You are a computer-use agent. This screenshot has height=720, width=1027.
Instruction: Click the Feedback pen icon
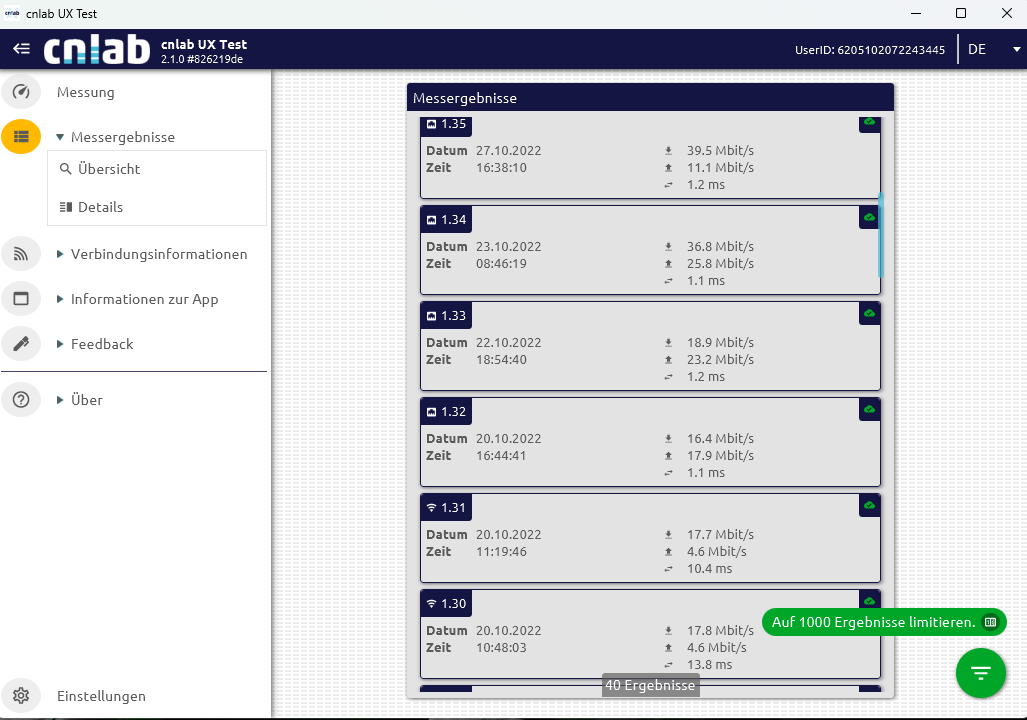pos(21,344)
